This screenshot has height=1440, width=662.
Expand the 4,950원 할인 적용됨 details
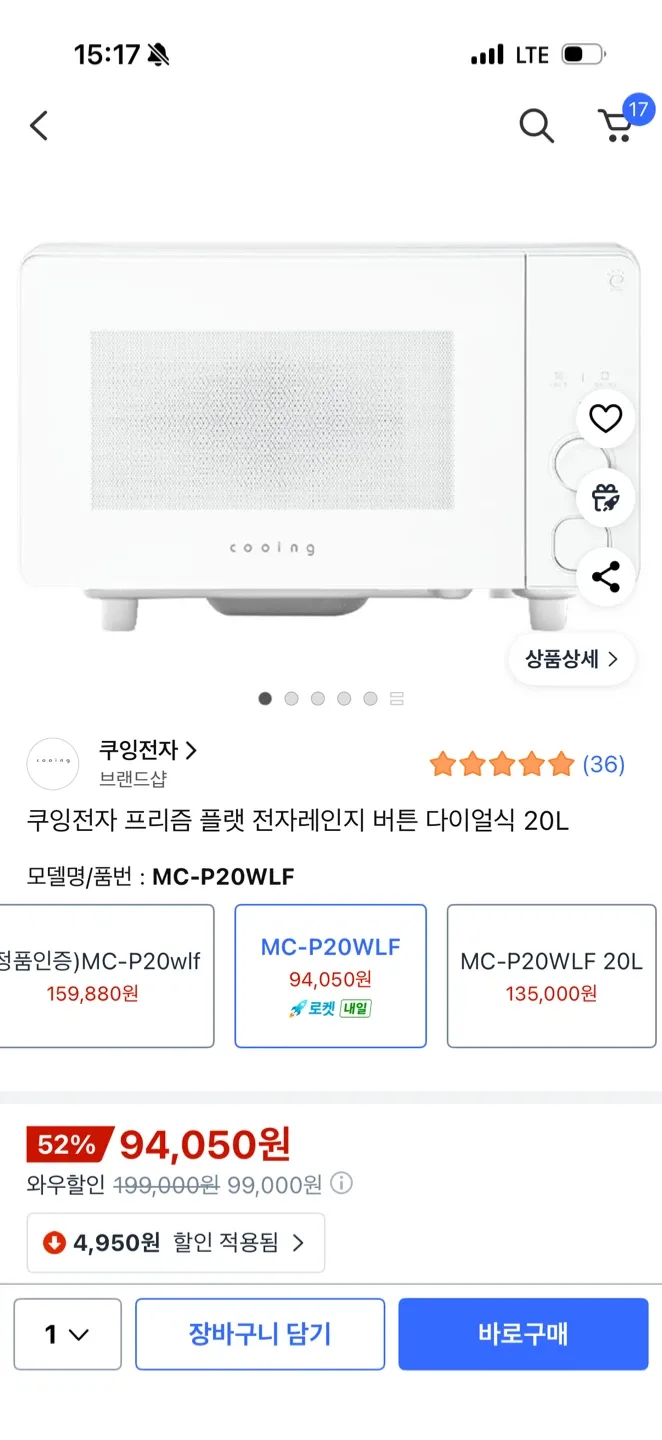pyautogui.click(x=176, y=1243)
